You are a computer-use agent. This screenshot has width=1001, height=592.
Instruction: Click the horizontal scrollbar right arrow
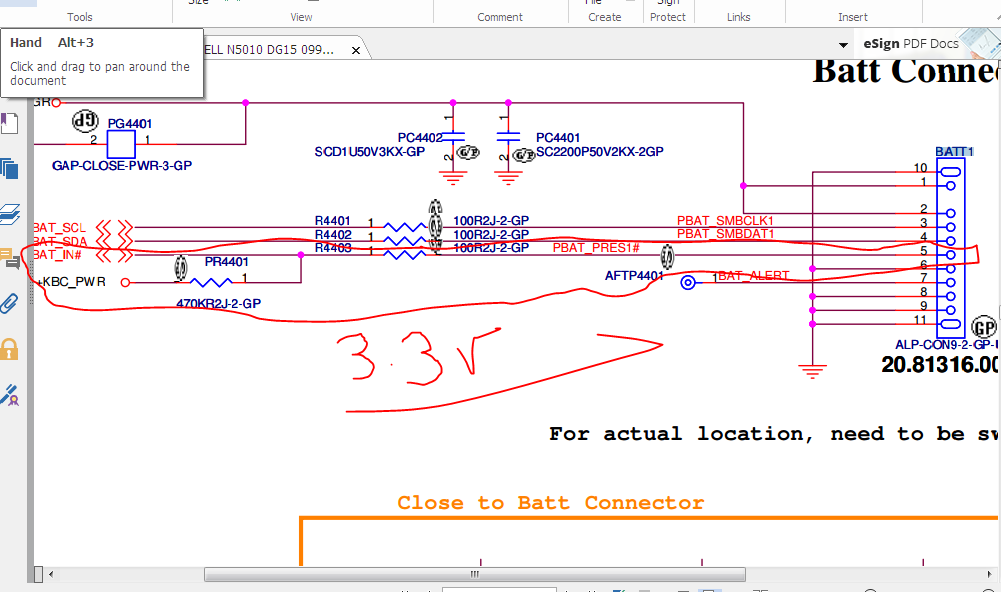tap(990, 574)
